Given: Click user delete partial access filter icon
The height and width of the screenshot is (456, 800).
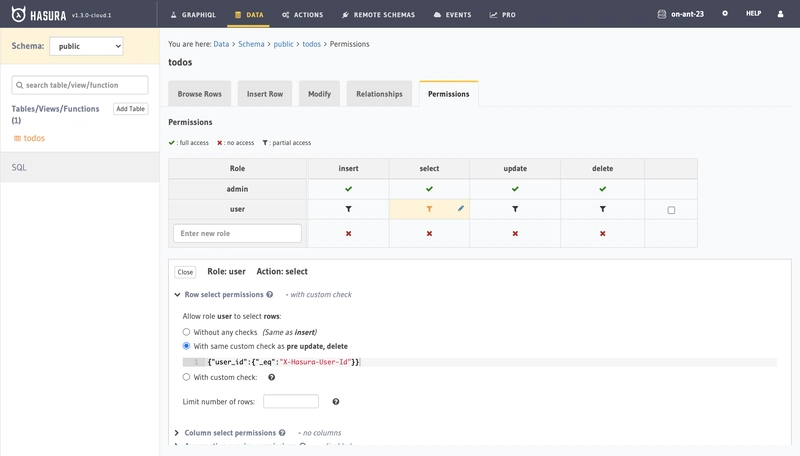Looking at the screenshot, I should coord(603,209).
